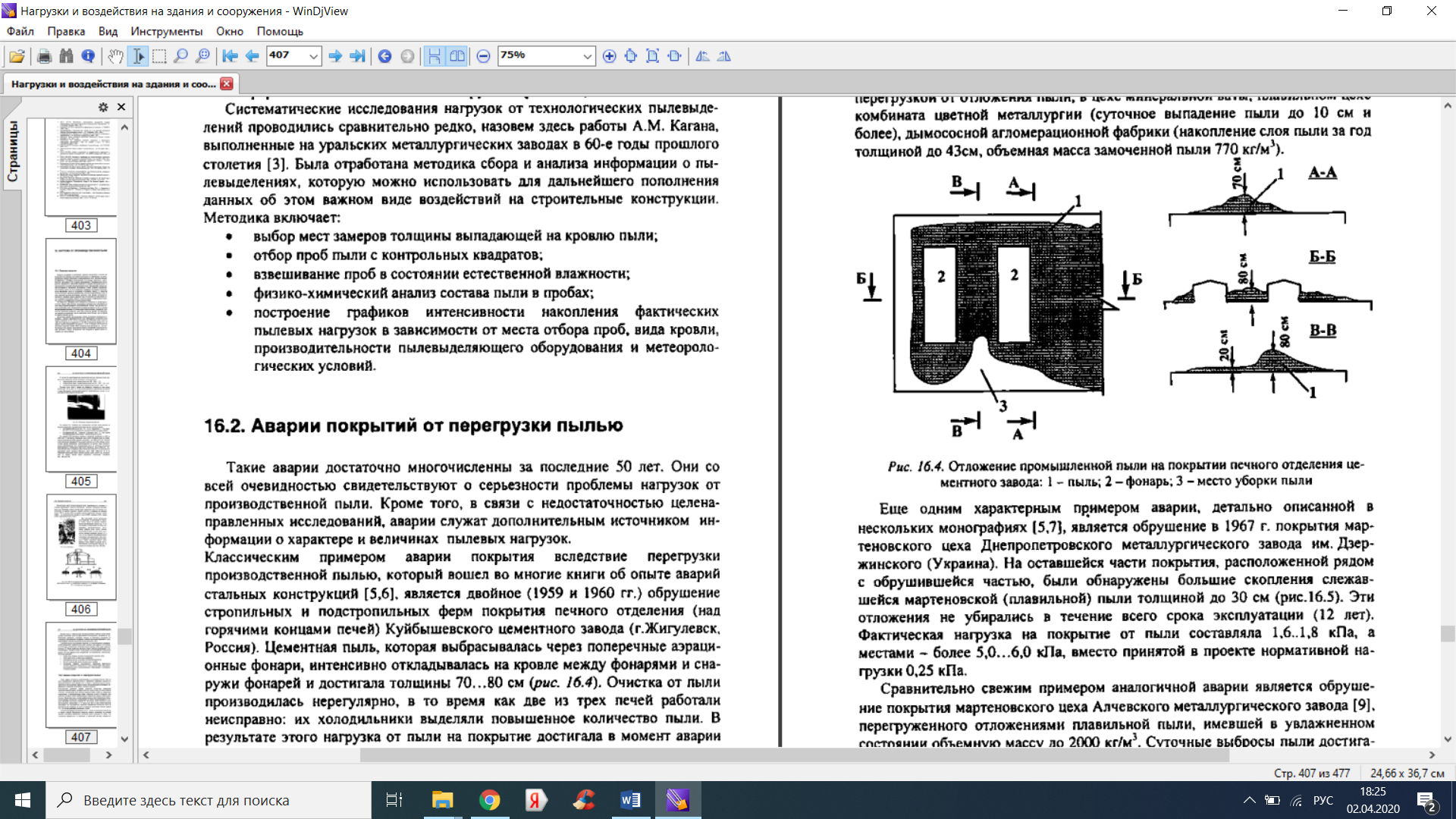This screenshot has height=819, width=1456.
Task: Click the Windows taskbar search box
Action: [209, 800]
